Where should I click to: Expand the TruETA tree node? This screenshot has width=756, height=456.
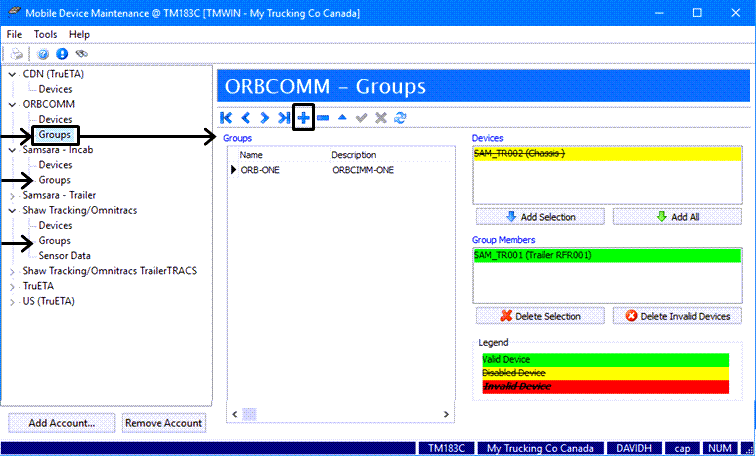coord(12,285)
